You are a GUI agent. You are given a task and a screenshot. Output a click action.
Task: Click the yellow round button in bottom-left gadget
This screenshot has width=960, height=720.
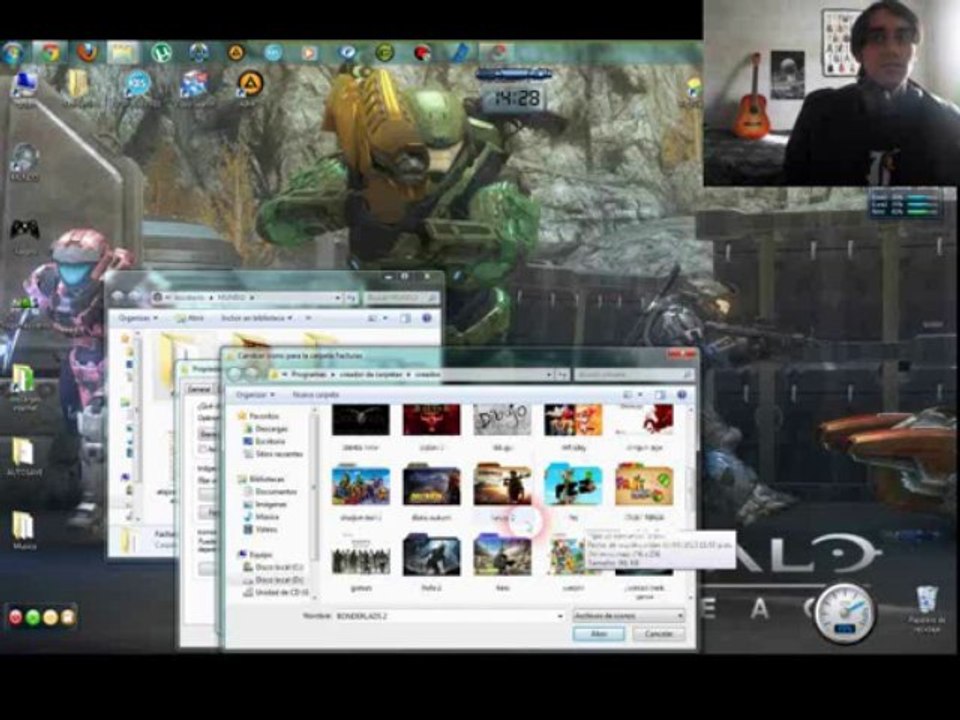tap(50, 617)
